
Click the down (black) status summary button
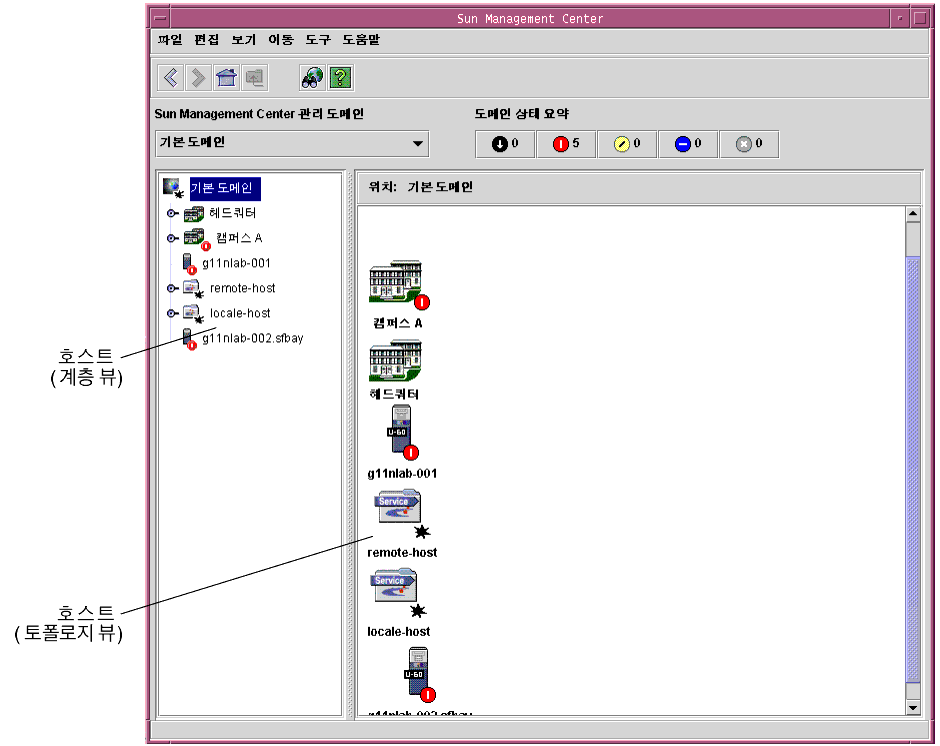505,144
